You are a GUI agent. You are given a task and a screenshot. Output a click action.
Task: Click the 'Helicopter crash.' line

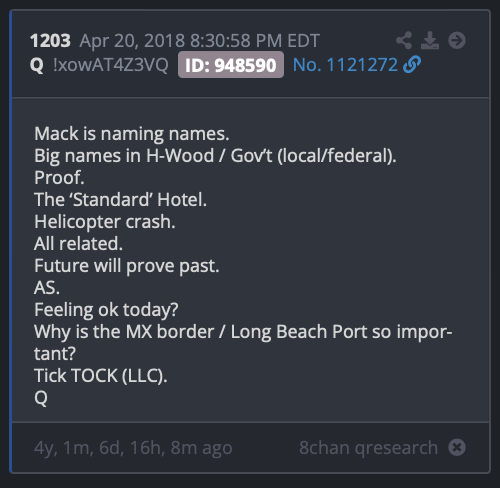coord(105,222)
